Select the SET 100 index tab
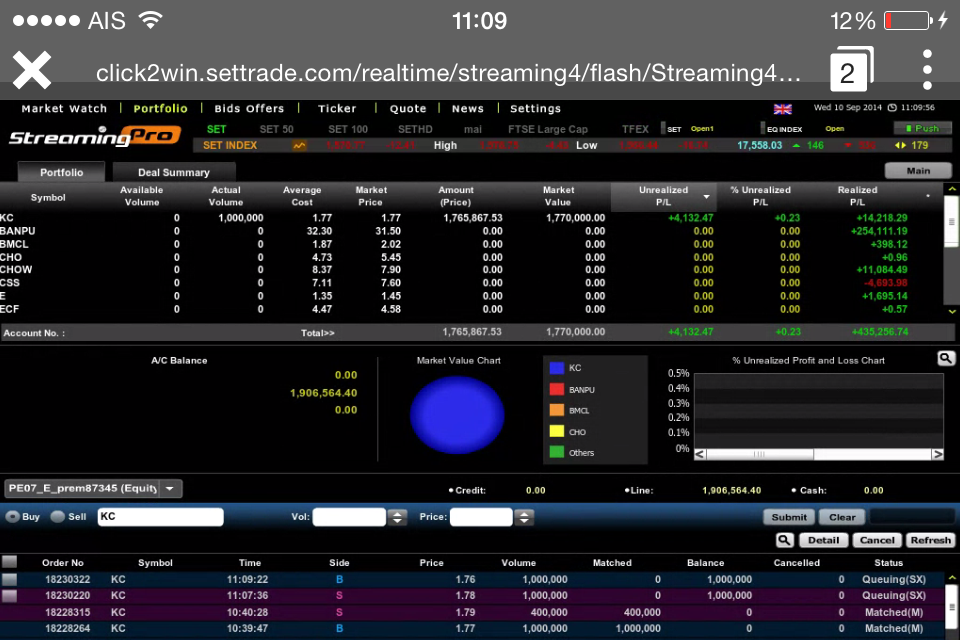Image resolution: width=960 pixels, height=640 pixels. (x=348, y=129)
